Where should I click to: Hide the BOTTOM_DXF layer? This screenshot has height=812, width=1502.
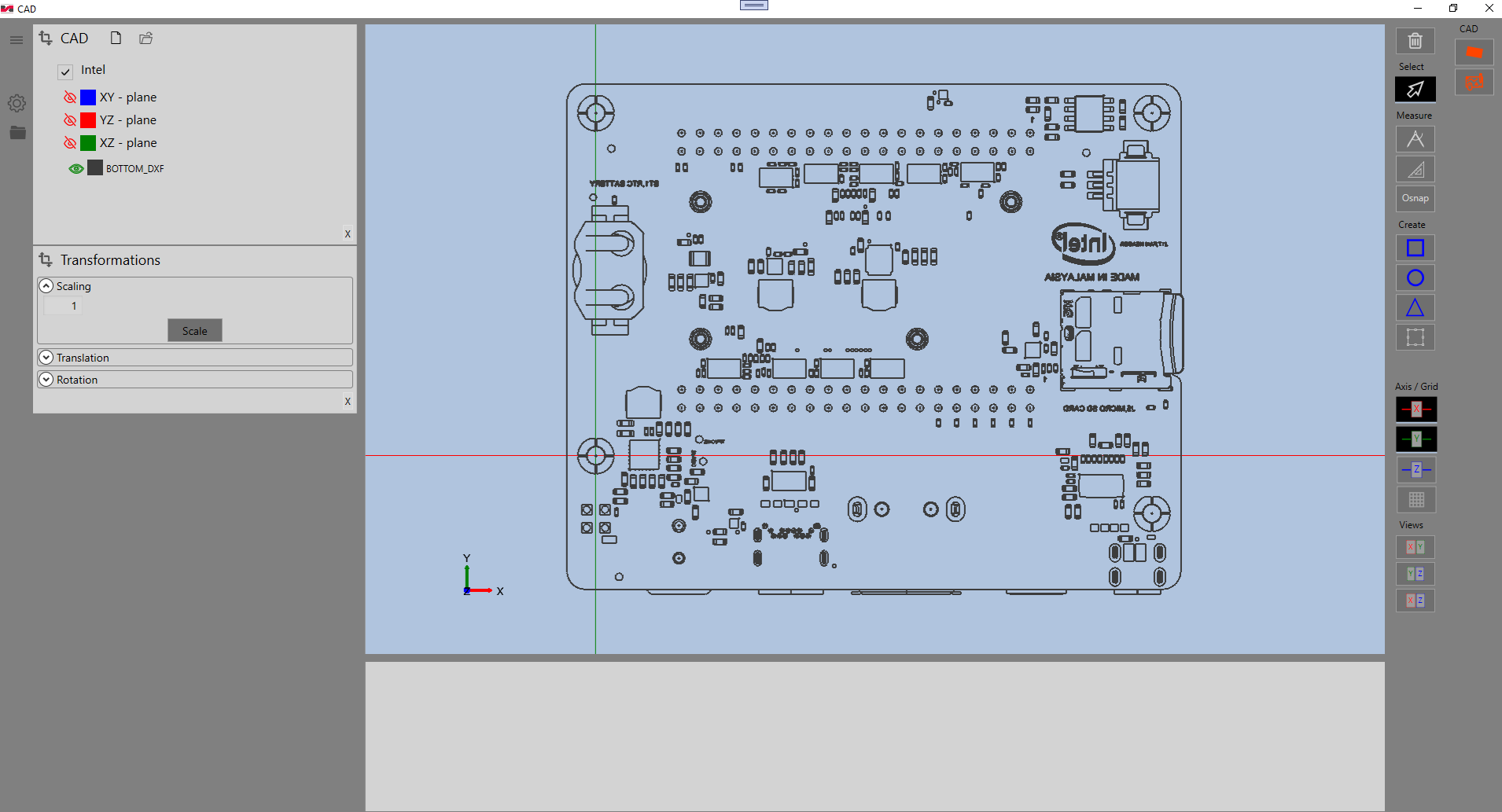pos(76,168)
